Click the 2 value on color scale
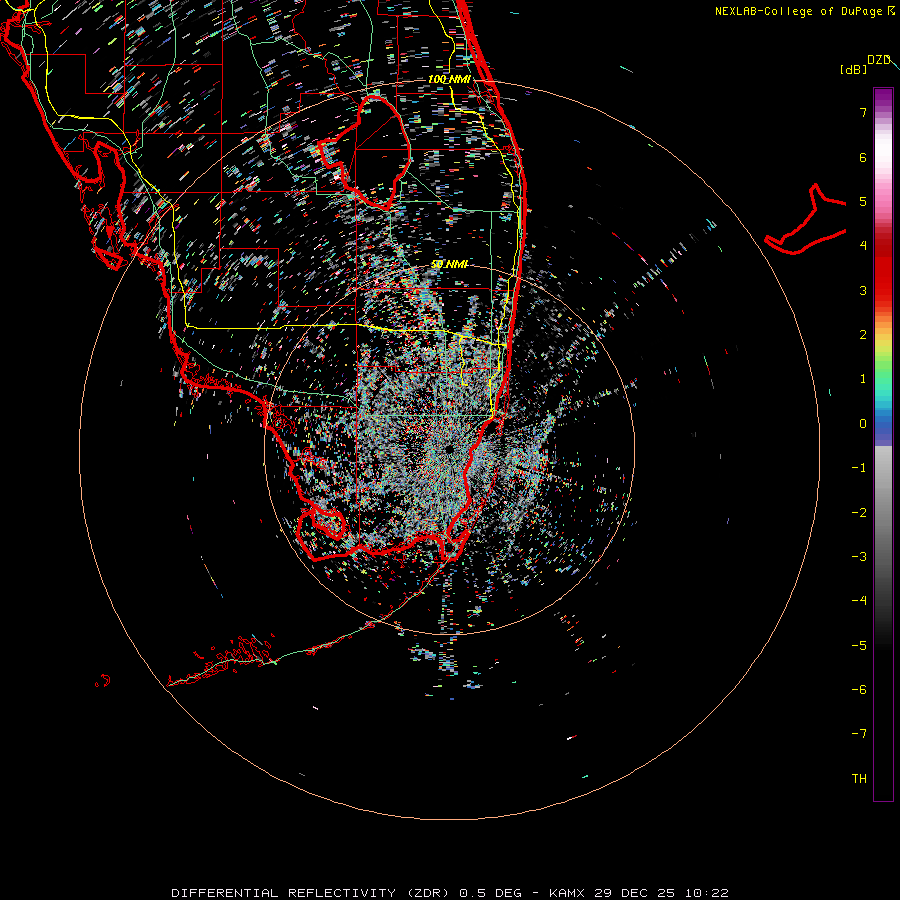900x900 pixels. pyautogui.click(x=863, y=335)
